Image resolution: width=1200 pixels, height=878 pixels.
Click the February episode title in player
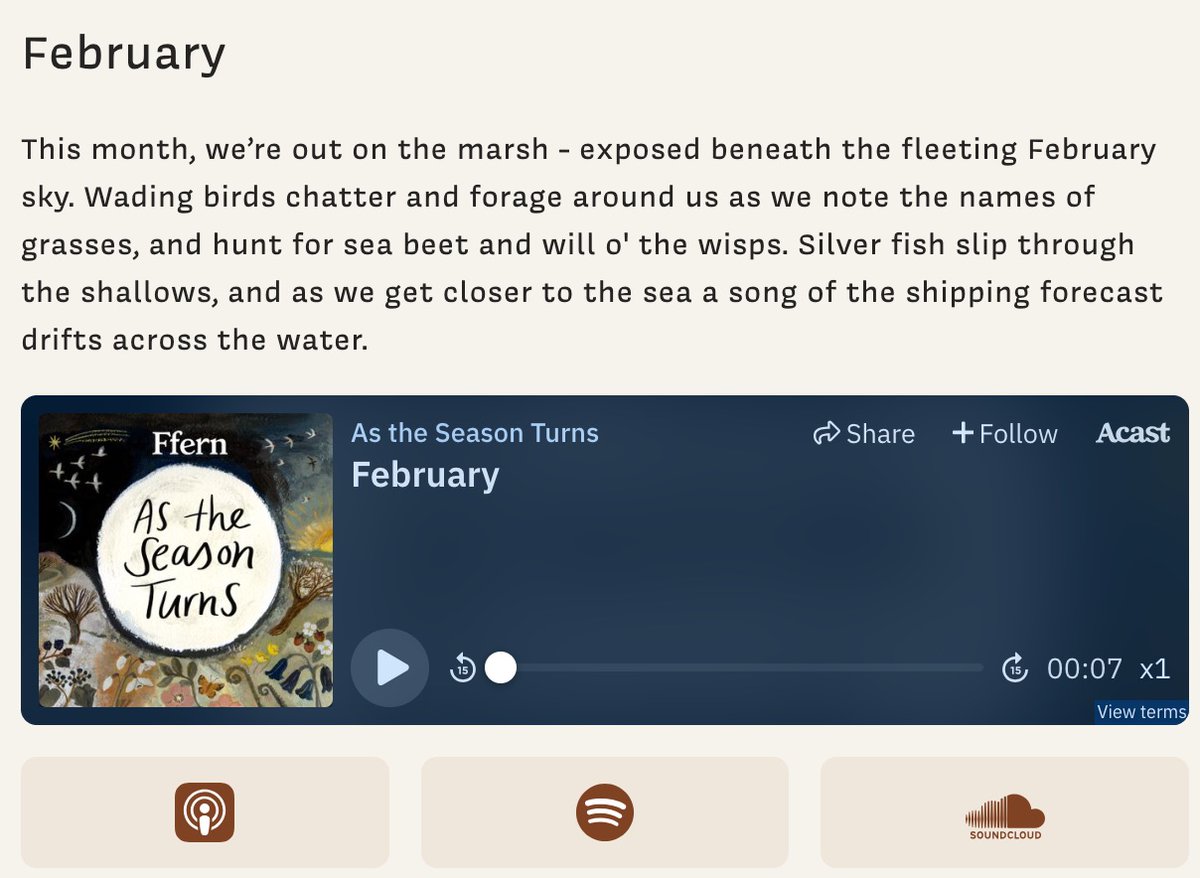[425, 475]
